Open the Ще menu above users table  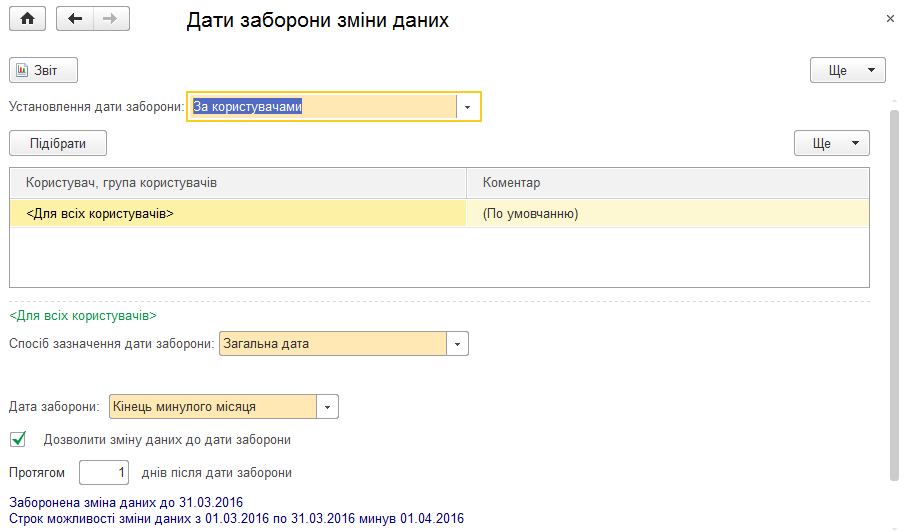point(832,143)
